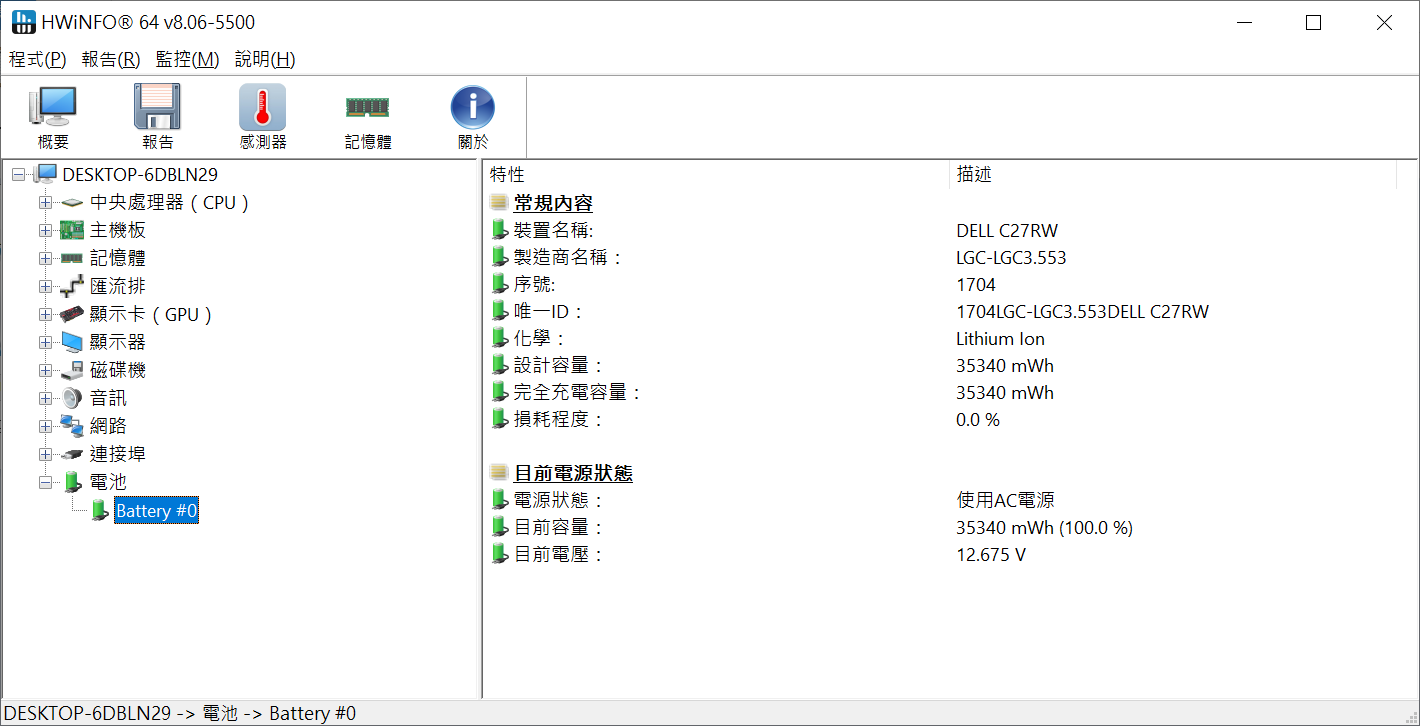Click the Battery #0 green battery icon
1420x726 pixels.
pyautogui.click(x=99, y=510)
